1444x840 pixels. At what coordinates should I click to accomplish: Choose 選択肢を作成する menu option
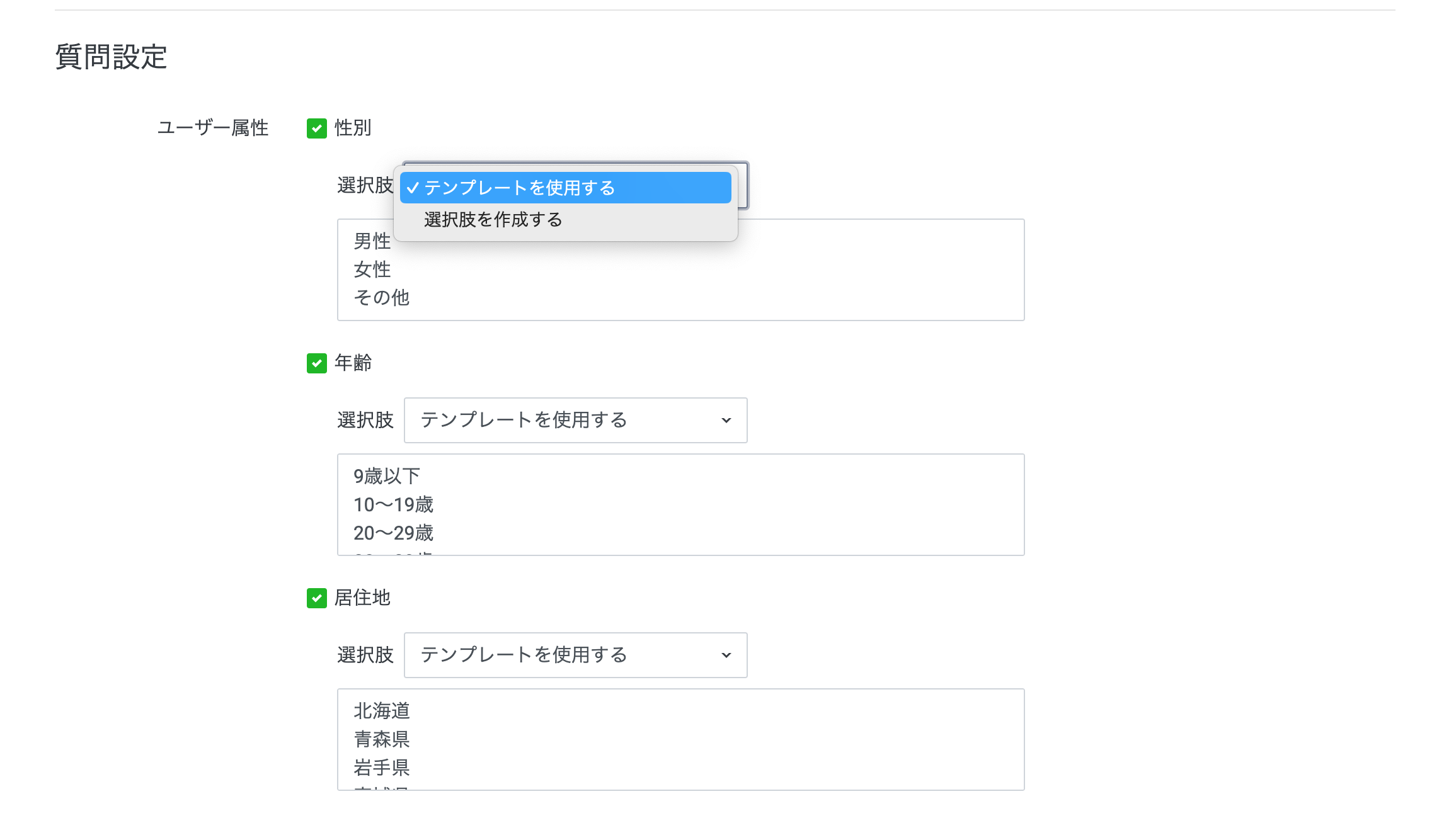493,220
